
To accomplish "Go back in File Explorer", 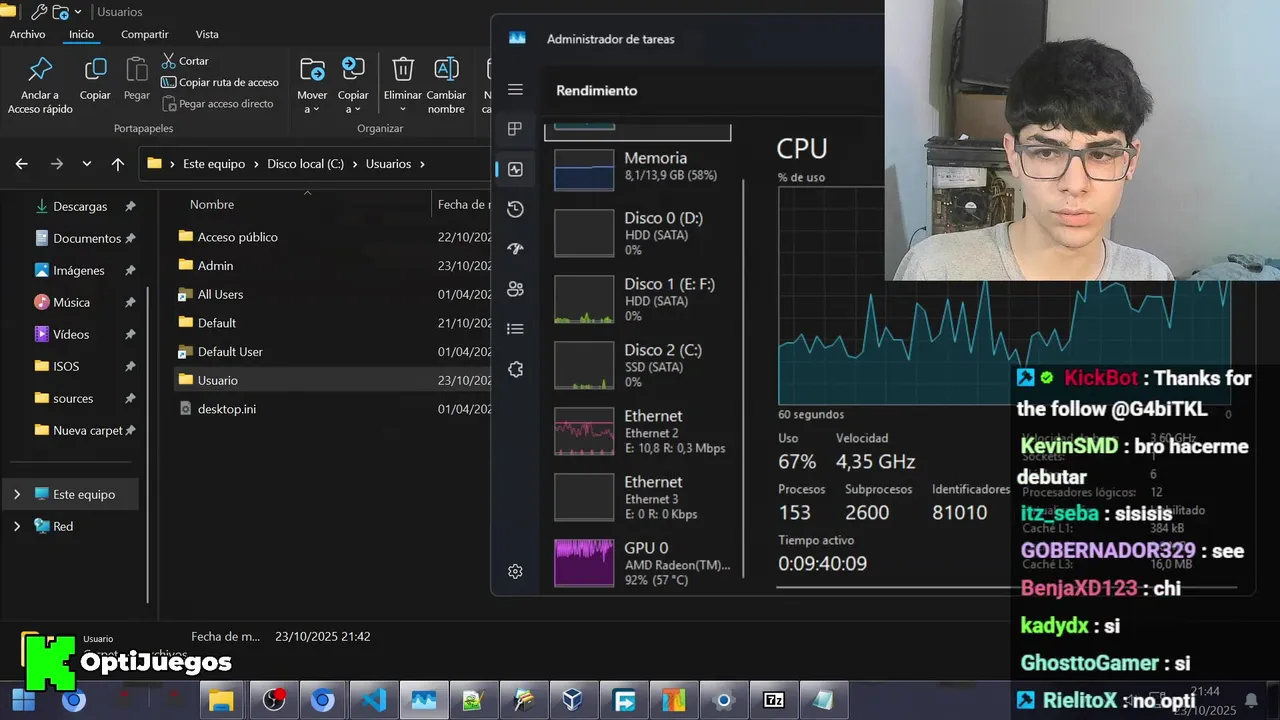I will [x=22, y=164].
